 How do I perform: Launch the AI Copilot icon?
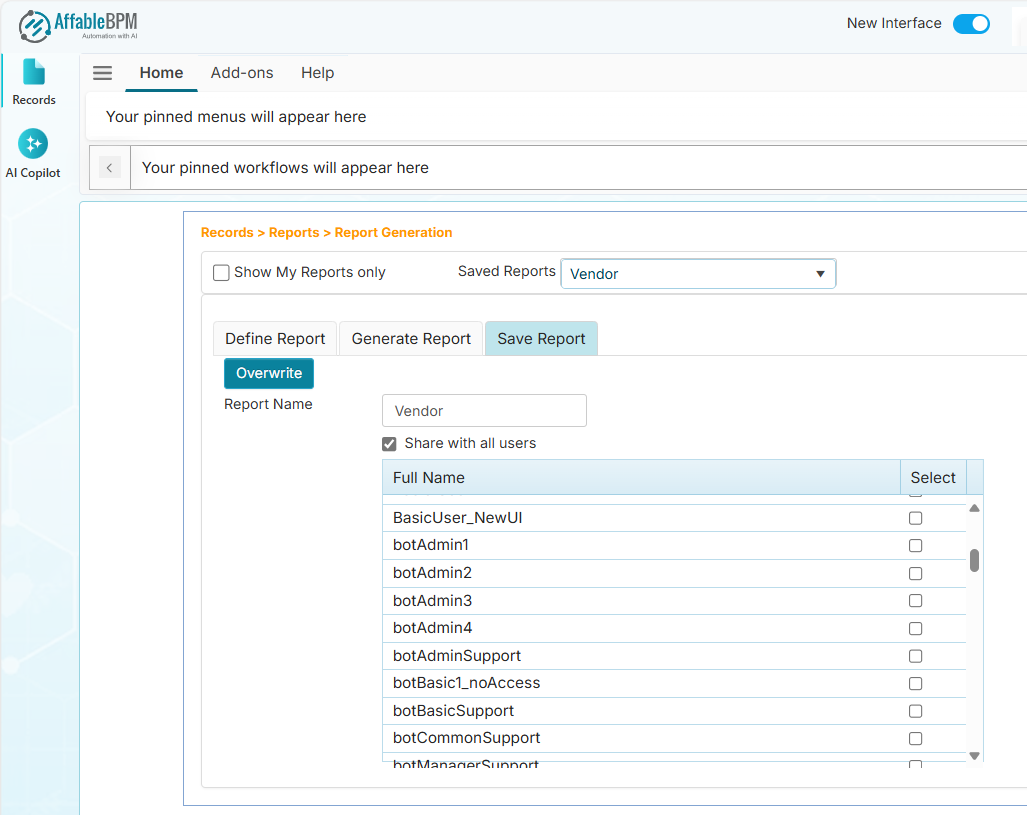[33, 145]
